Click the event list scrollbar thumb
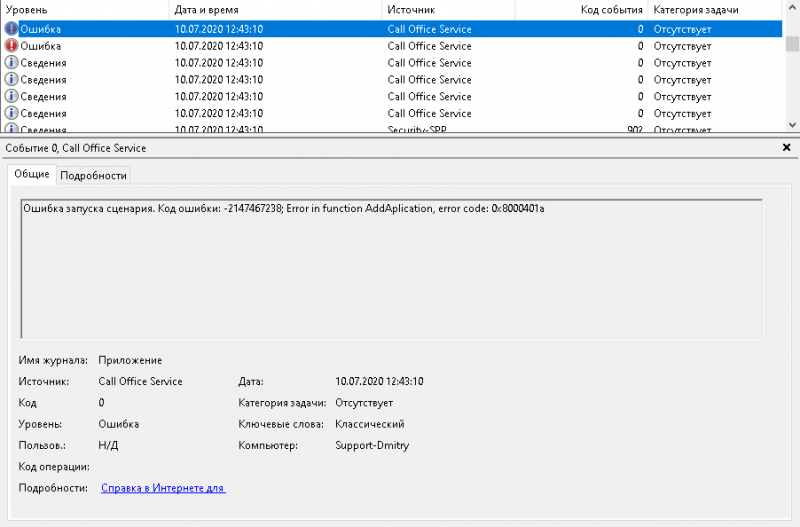This screenshot has height=527, width=800. (x=792, y=44)
